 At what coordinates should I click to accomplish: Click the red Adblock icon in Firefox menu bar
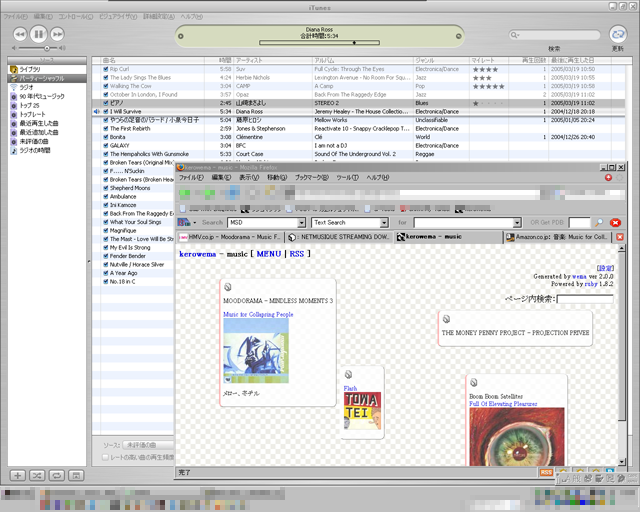click(608, 177)
